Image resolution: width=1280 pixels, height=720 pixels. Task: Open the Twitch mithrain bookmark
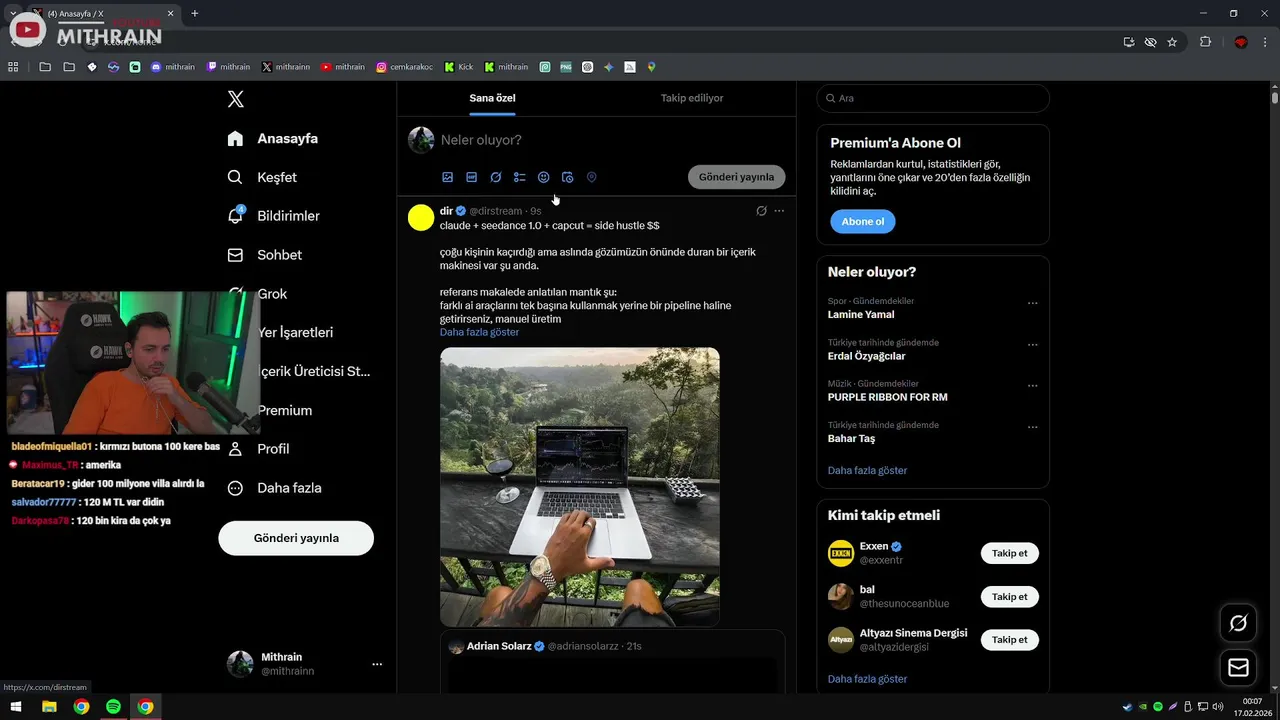pyautogui.click(x=229, y=67)
